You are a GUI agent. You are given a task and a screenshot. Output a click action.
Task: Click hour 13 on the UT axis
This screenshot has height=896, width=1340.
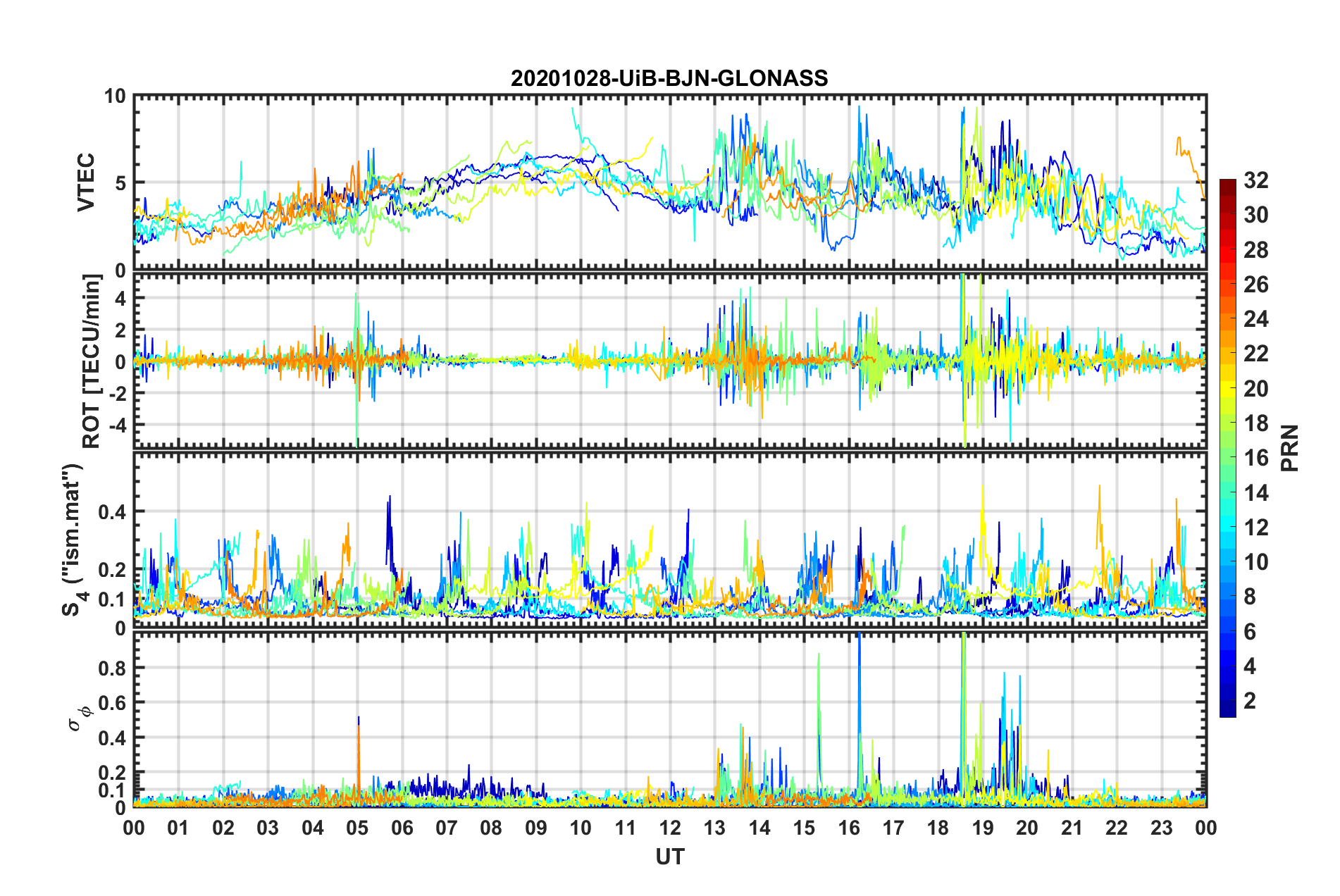714,828
